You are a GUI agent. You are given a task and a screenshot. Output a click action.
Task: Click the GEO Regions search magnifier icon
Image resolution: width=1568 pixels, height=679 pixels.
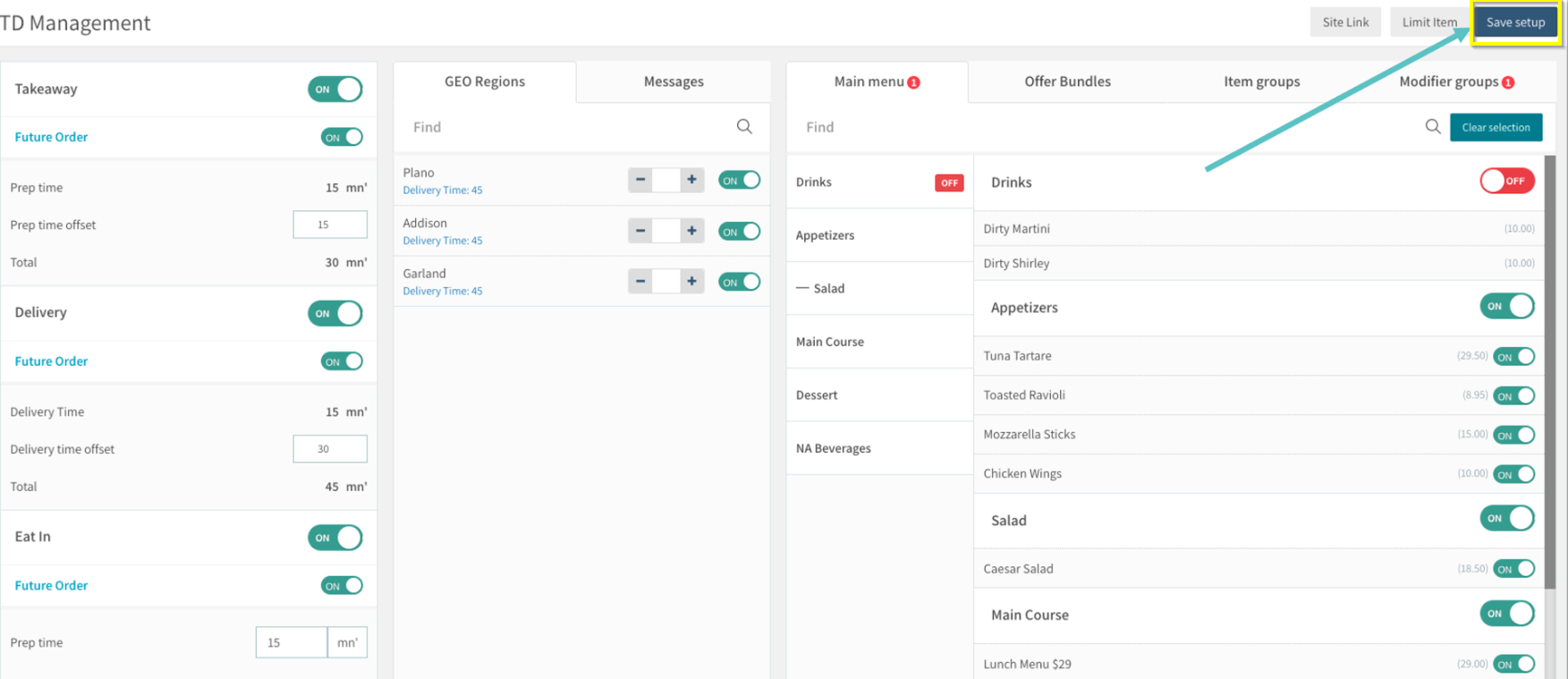point(743,127)
